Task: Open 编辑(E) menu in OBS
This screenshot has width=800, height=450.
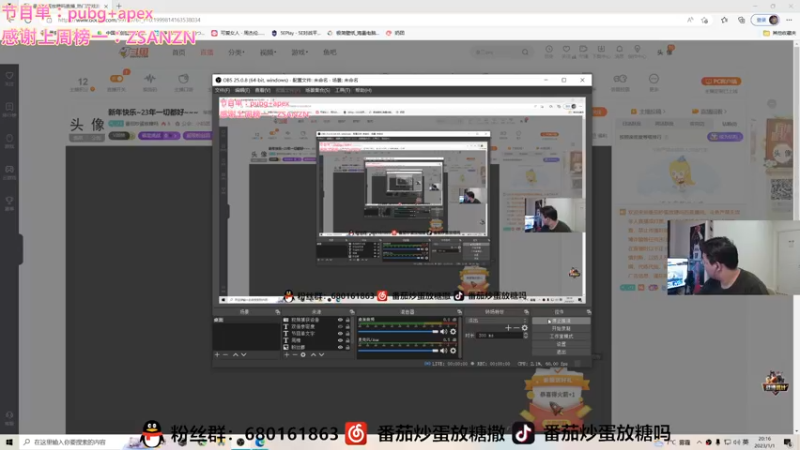Action: pyautogui.click(x=242, y=90)
